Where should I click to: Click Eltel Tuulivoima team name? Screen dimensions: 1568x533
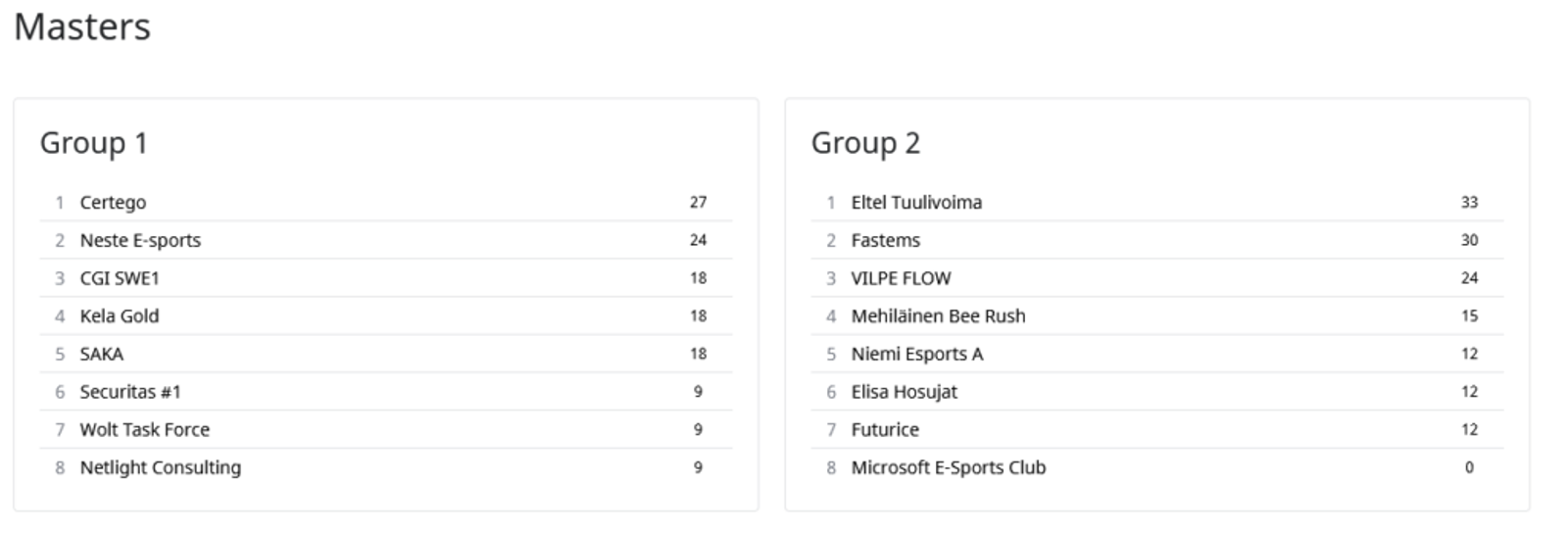[x=916, y=203]
